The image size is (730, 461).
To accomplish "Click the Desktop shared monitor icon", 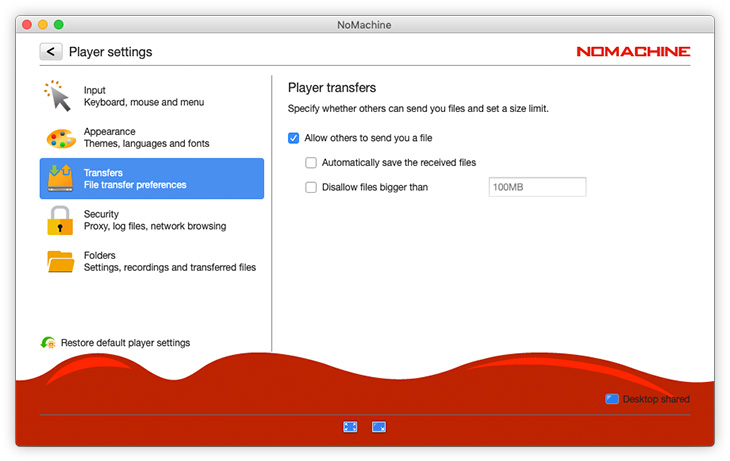I will pyautogui.click(x=612, y=399).
